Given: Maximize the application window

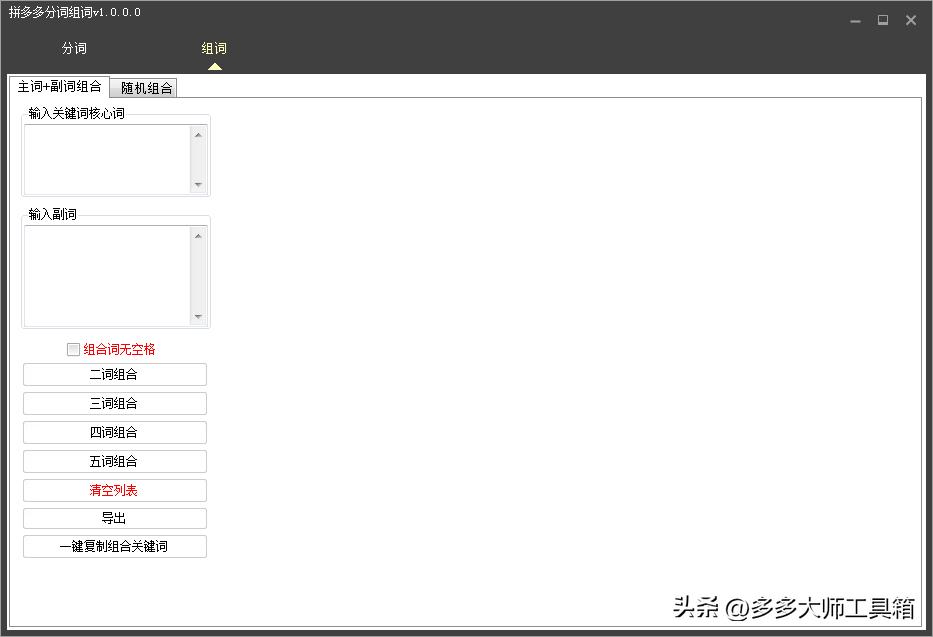Looking at the screenshot, I should [x=883, y=20].
